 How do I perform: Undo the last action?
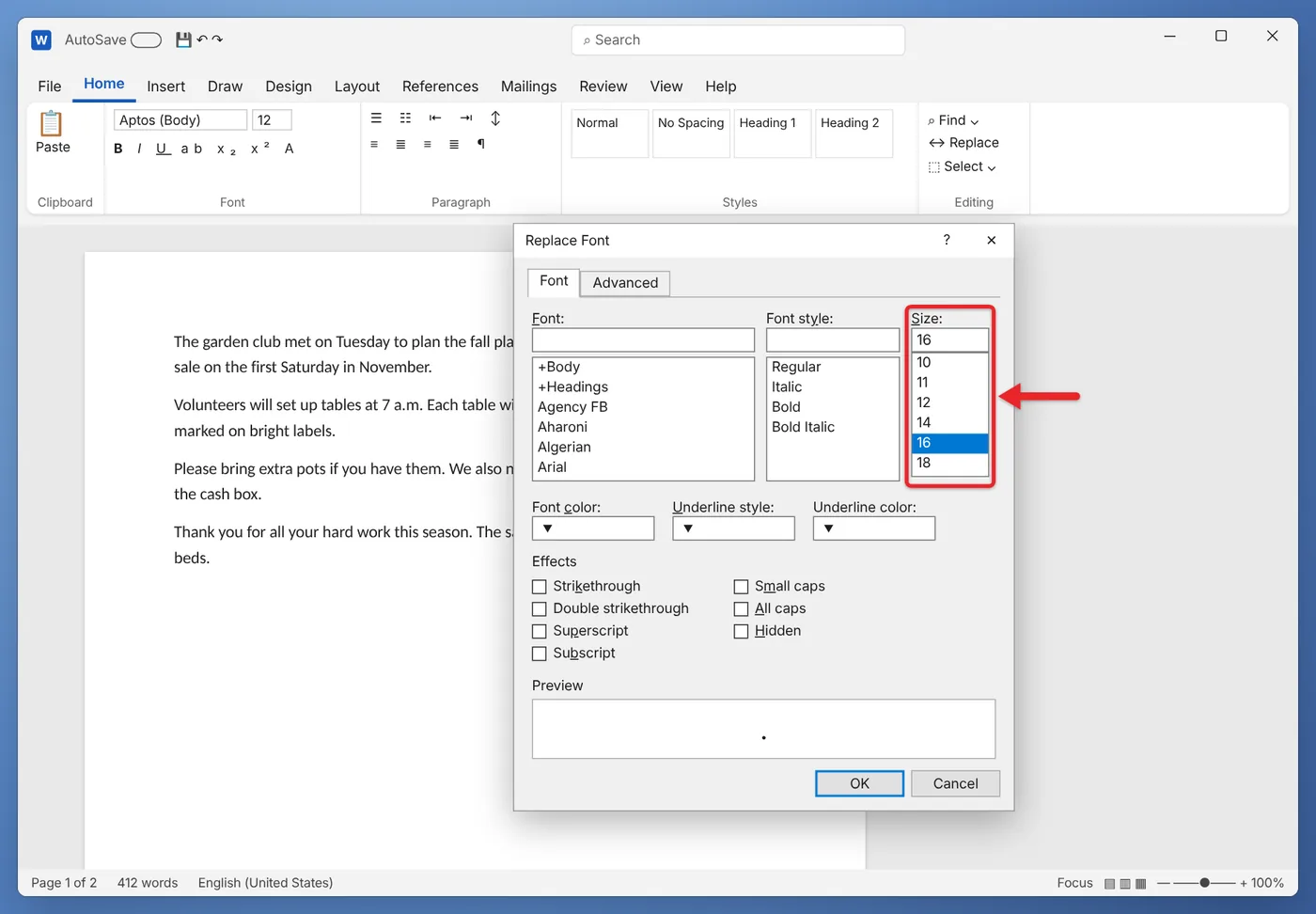pyautogui.click(x=202, y=39)
